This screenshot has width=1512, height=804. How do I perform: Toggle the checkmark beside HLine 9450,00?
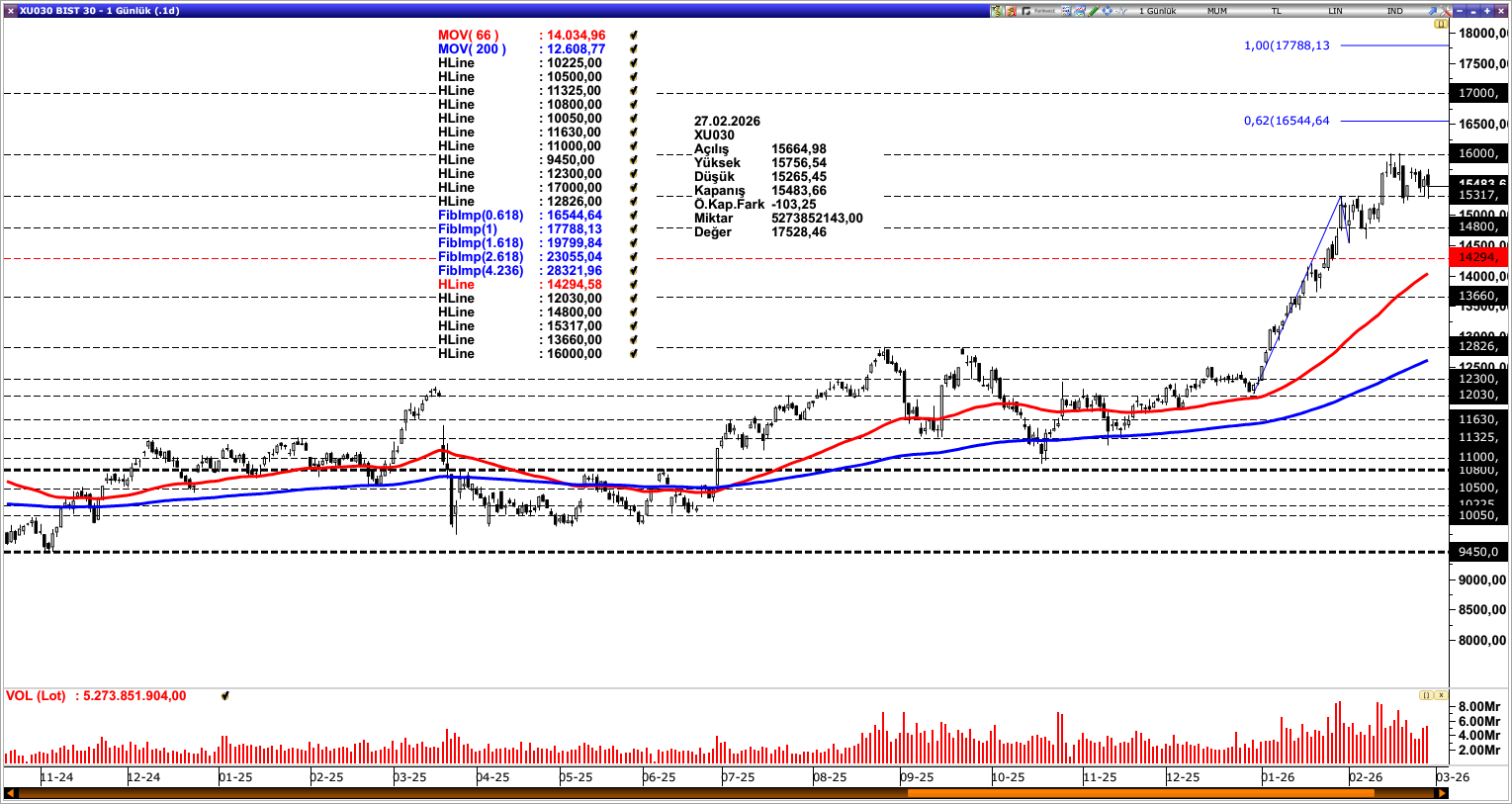click(633, 159)
